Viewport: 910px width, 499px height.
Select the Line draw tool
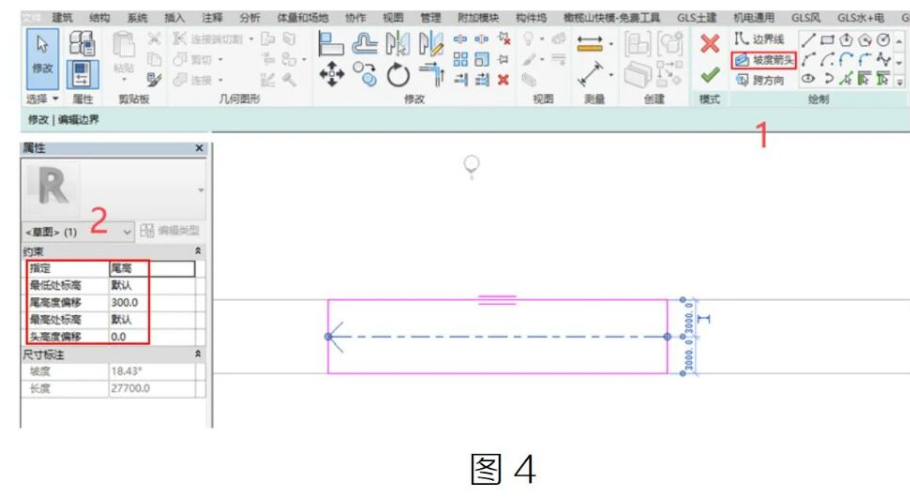pyautogui.click(x=808, y=40)
